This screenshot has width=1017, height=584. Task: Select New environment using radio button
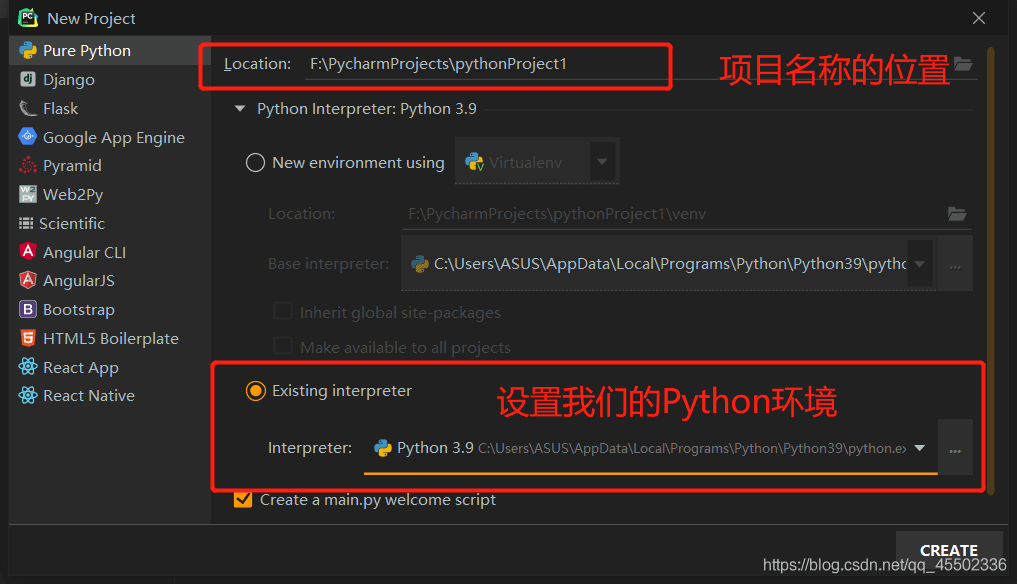[x=256, y=162]
